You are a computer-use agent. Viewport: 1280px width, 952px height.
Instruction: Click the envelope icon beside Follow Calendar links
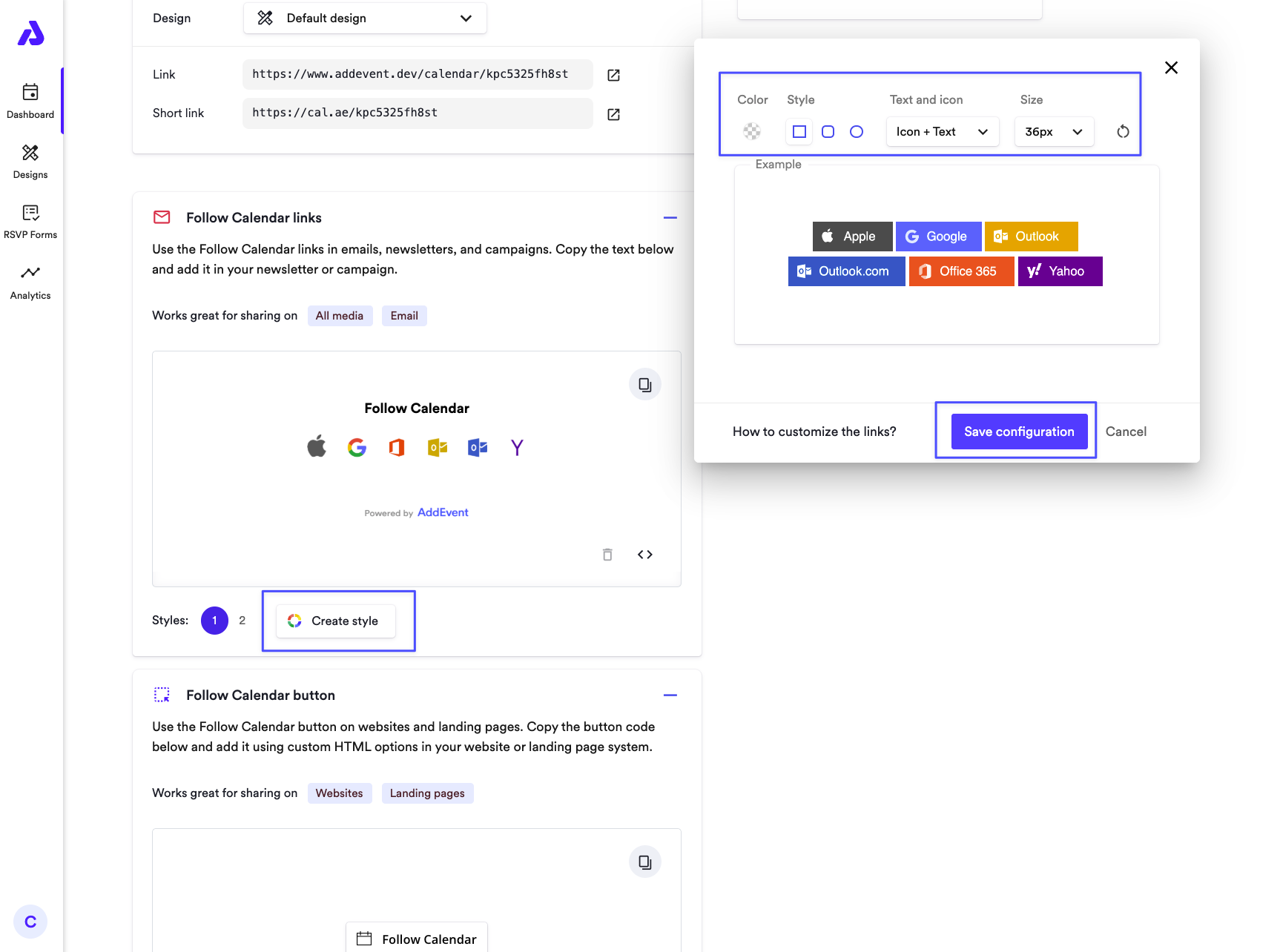[162, 217]
